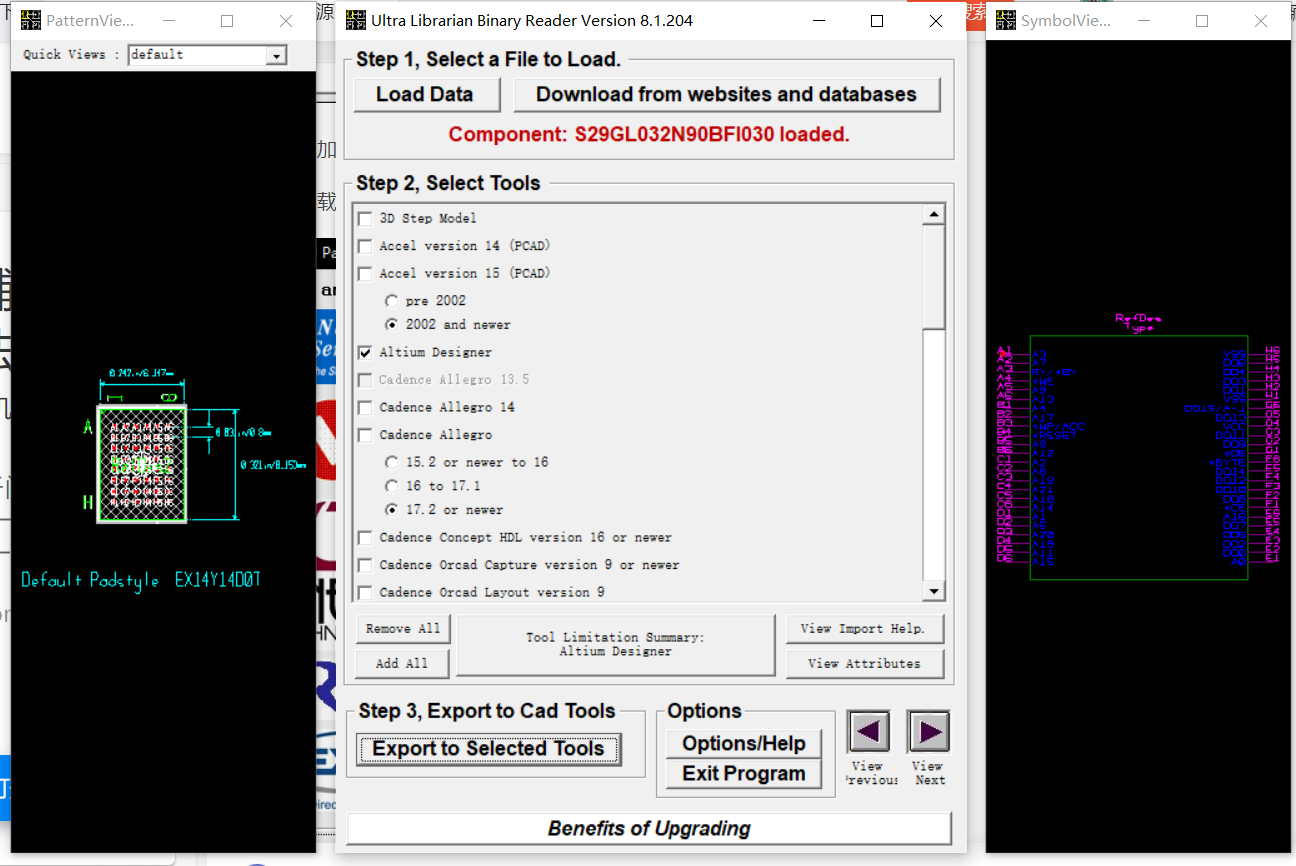Minimize the SymbolViewer window
This screenshot has width=1296, height=866.
(x=1142, y=21)
